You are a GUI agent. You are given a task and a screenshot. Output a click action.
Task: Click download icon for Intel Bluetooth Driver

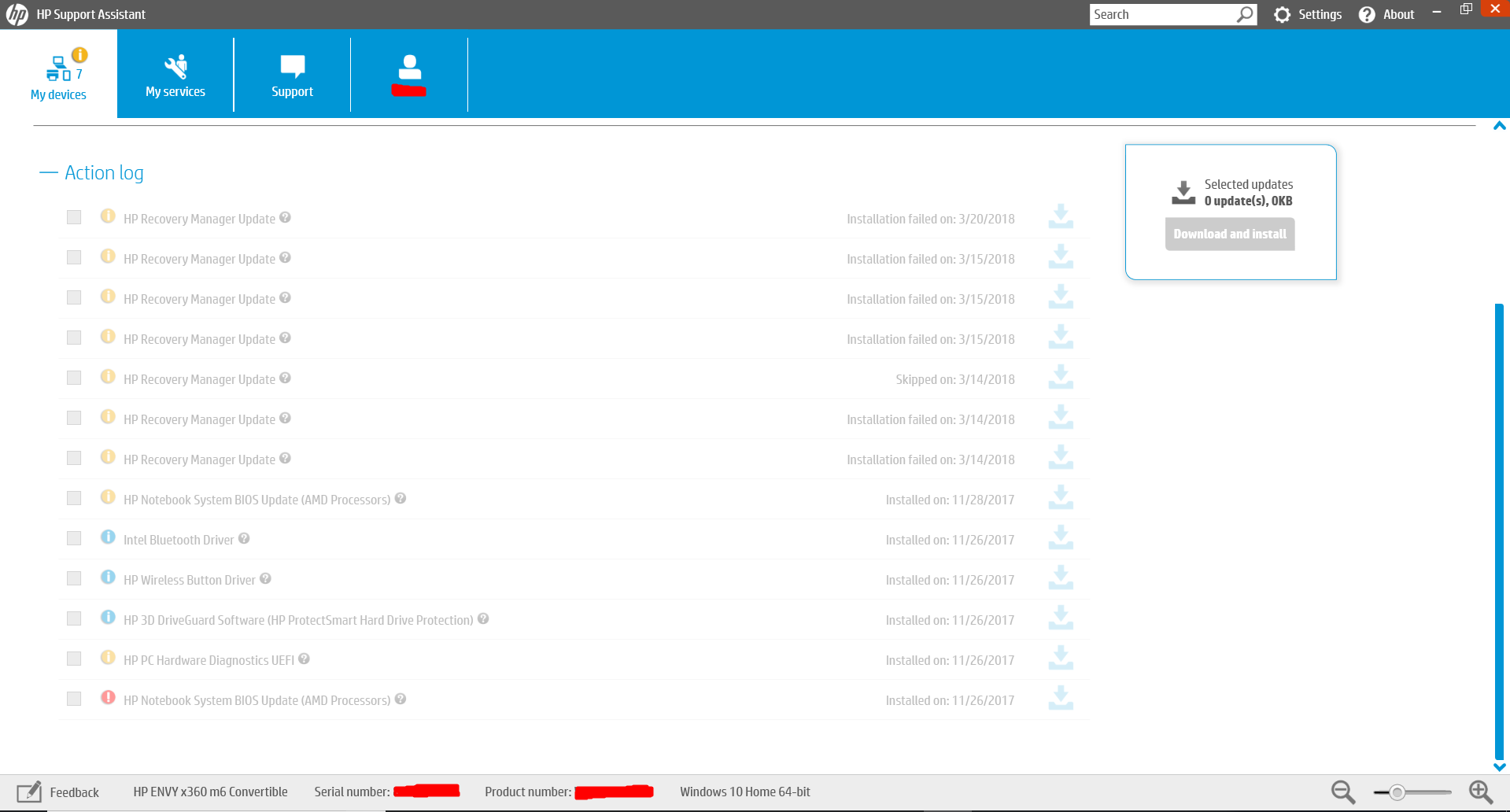(1061, 537)
